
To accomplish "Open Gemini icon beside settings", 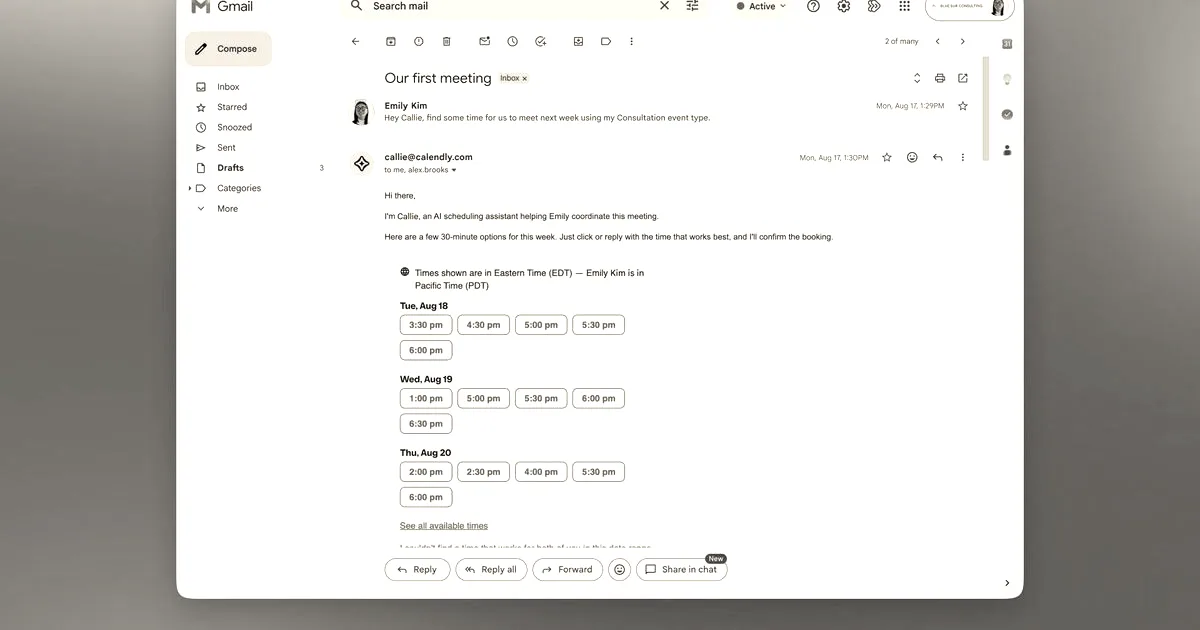I will pyautogui.click(x=873, y=6).
